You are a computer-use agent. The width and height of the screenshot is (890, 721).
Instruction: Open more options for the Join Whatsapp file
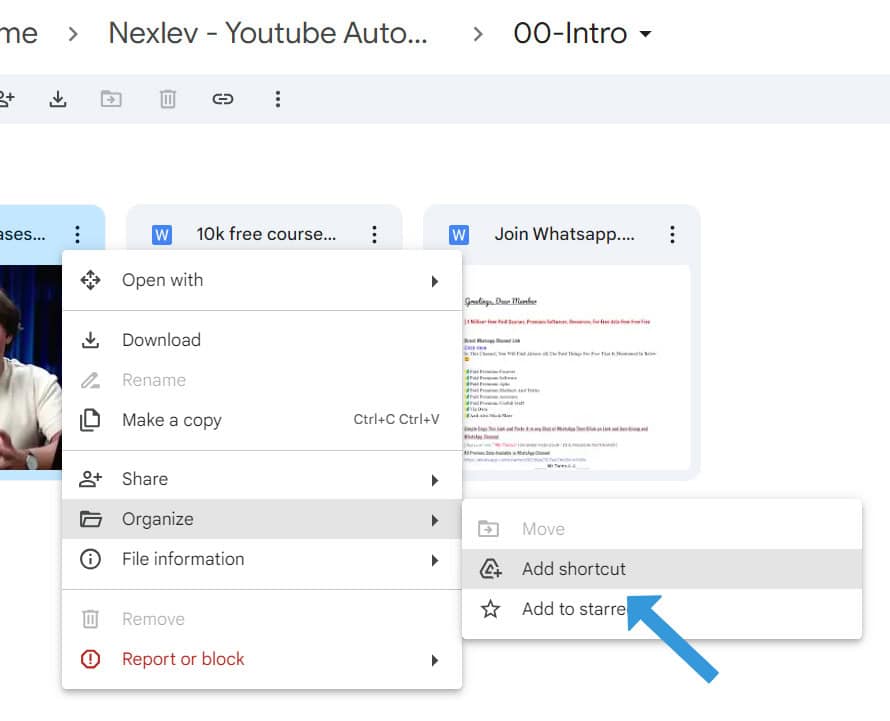point(672,234)
